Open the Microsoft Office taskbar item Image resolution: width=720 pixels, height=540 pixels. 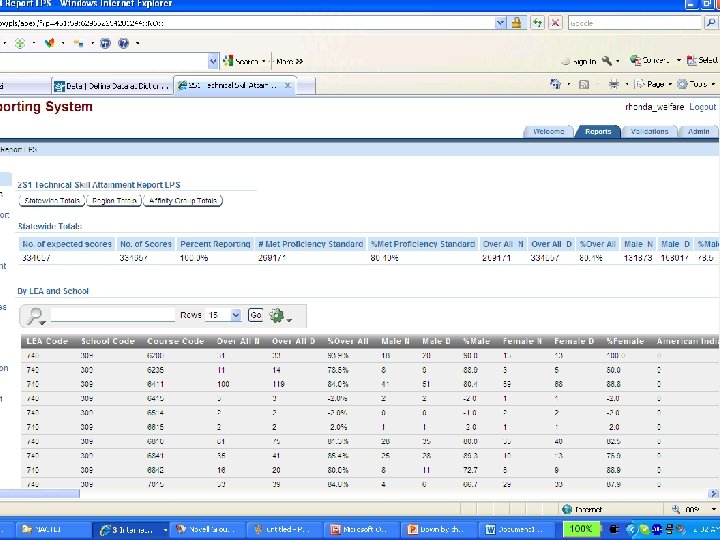(362, 529)
